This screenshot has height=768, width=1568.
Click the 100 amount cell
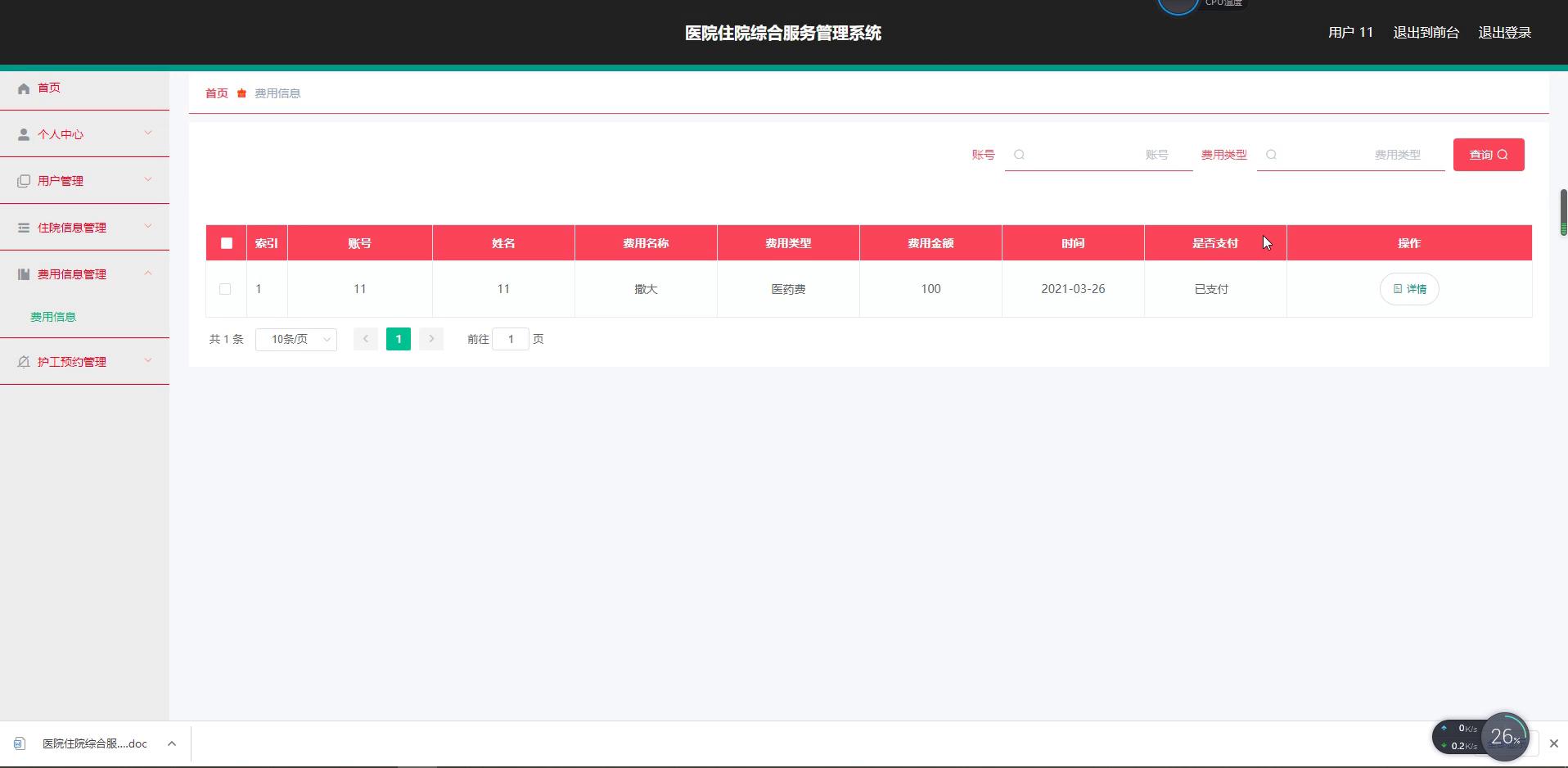[930, 289]
